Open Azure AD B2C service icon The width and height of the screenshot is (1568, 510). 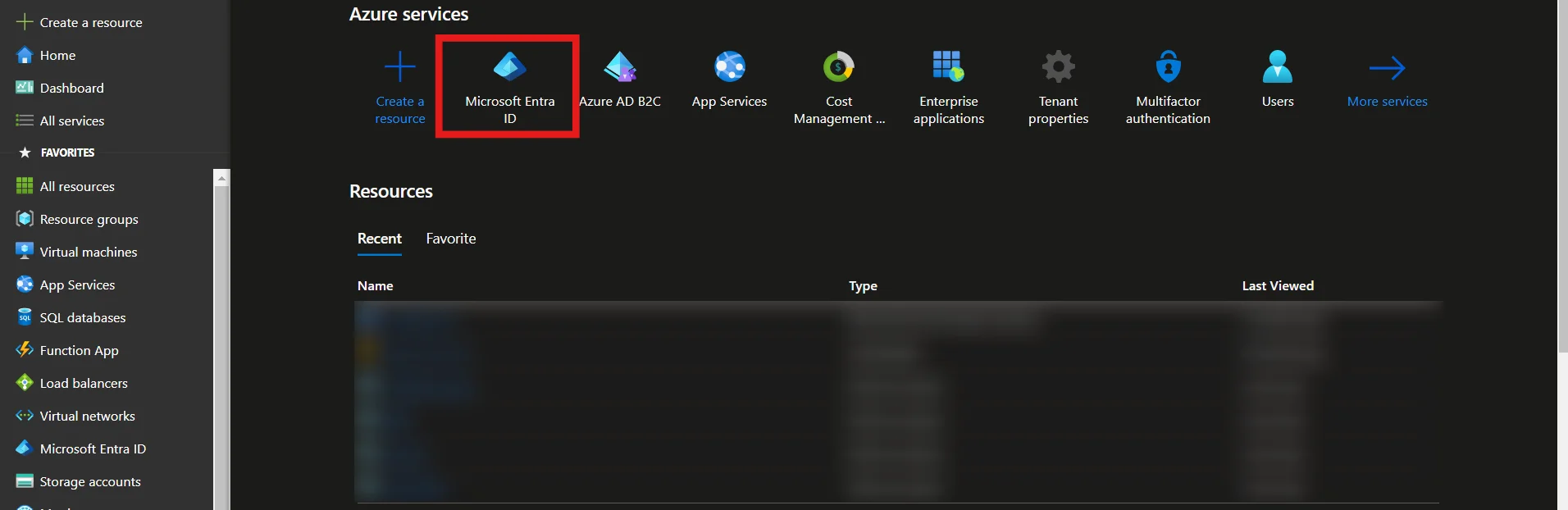coord(620,66)
